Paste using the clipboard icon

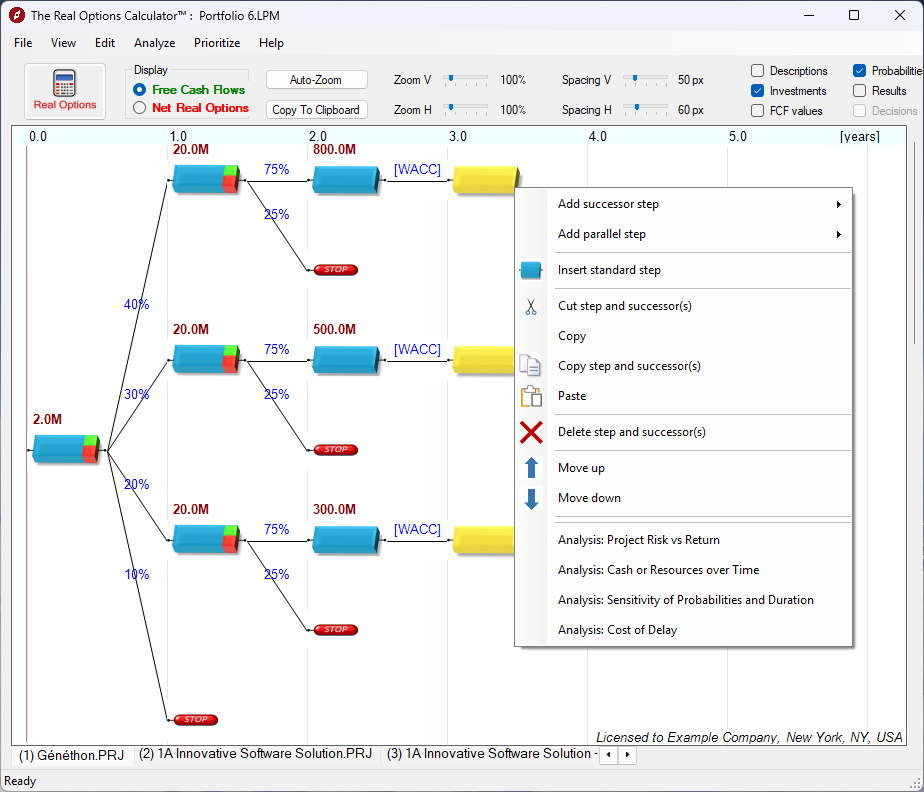(x=530, y=396)
